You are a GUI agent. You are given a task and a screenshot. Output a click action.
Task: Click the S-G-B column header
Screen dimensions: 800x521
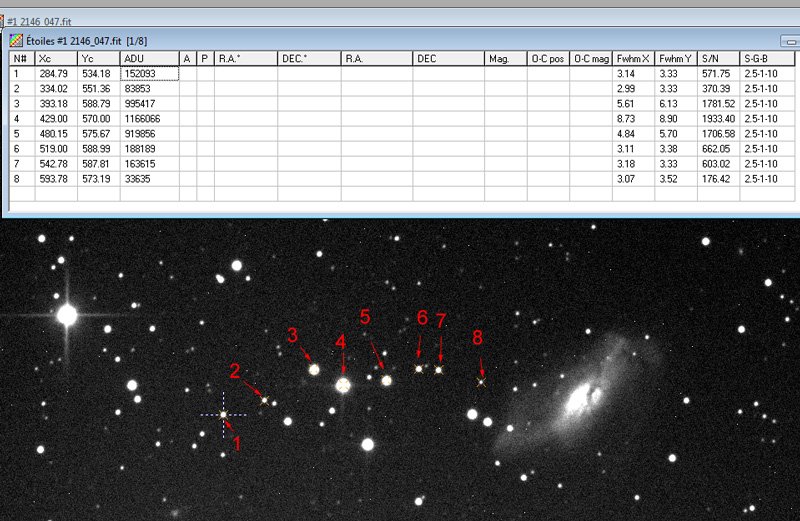[x=767, y=59]
